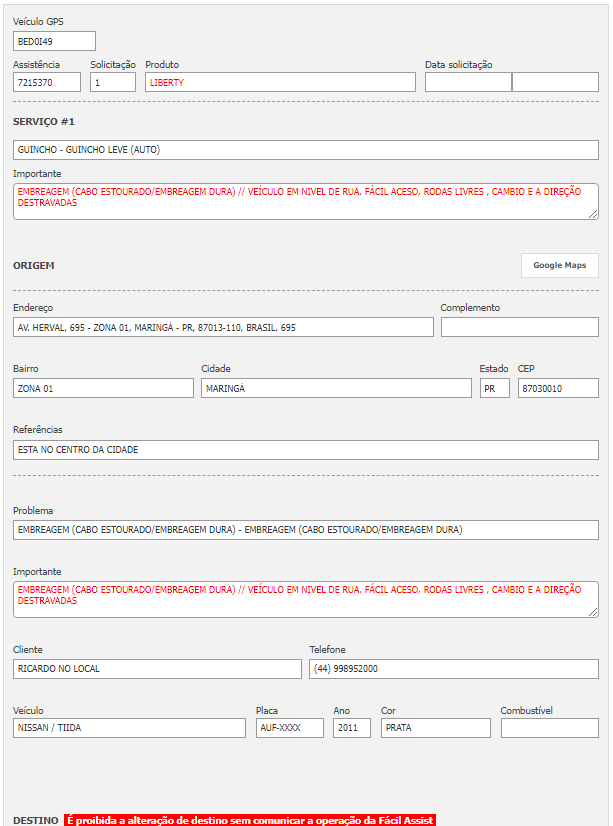Click the GUINCHO LEVE service field
The height and width of the screenshot is (826, 613).
(x=305, y=150)
